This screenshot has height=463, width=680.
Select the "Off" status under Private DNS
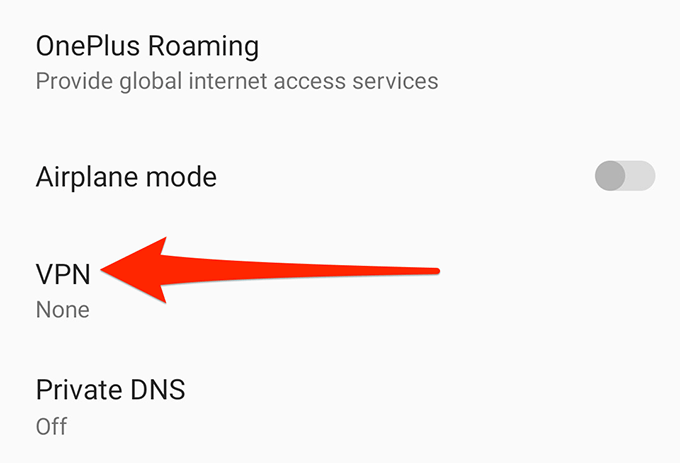click(x=51, y=427)
